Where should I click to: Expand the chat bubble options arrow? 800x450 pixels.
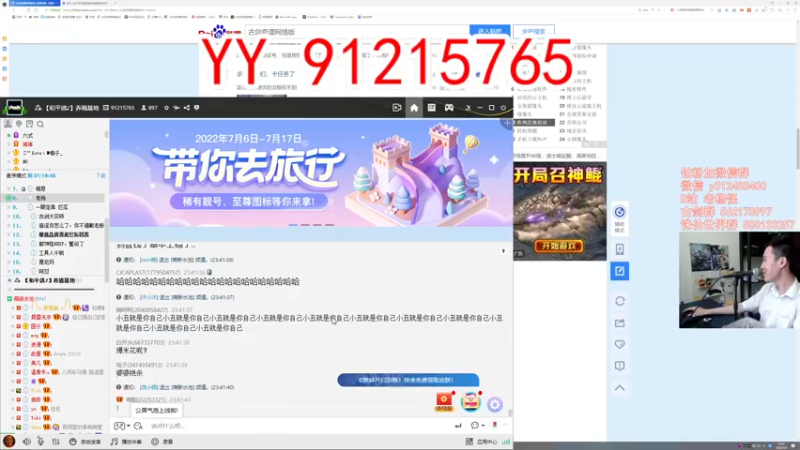483,426
